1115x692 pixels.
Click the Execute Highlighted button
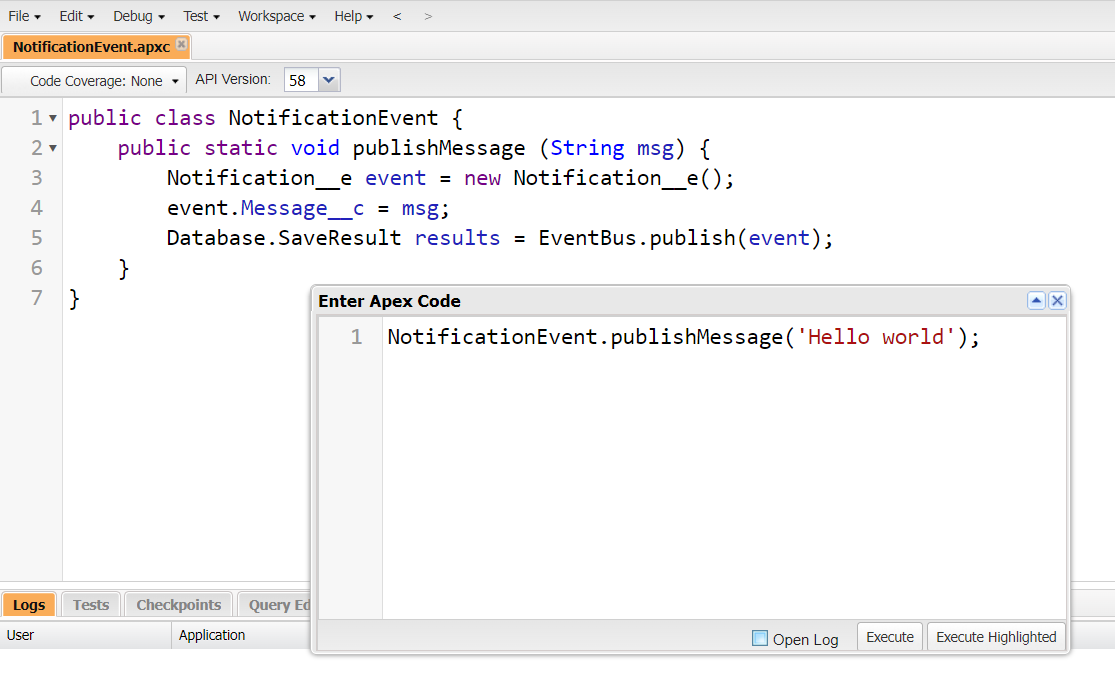click(x=996, y=637)
